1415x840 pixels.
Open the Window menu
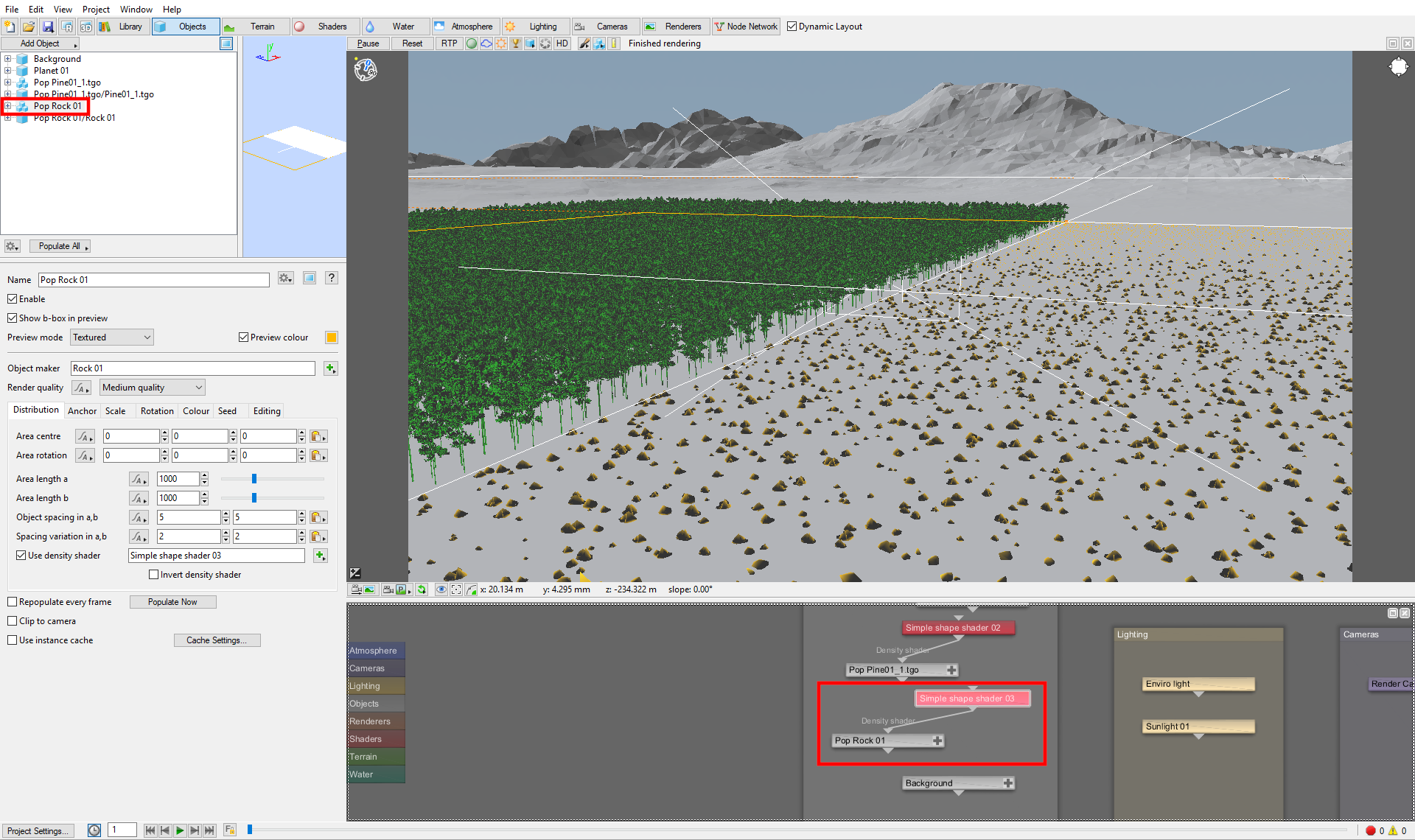pyautogui.click(x=136, y=10)
